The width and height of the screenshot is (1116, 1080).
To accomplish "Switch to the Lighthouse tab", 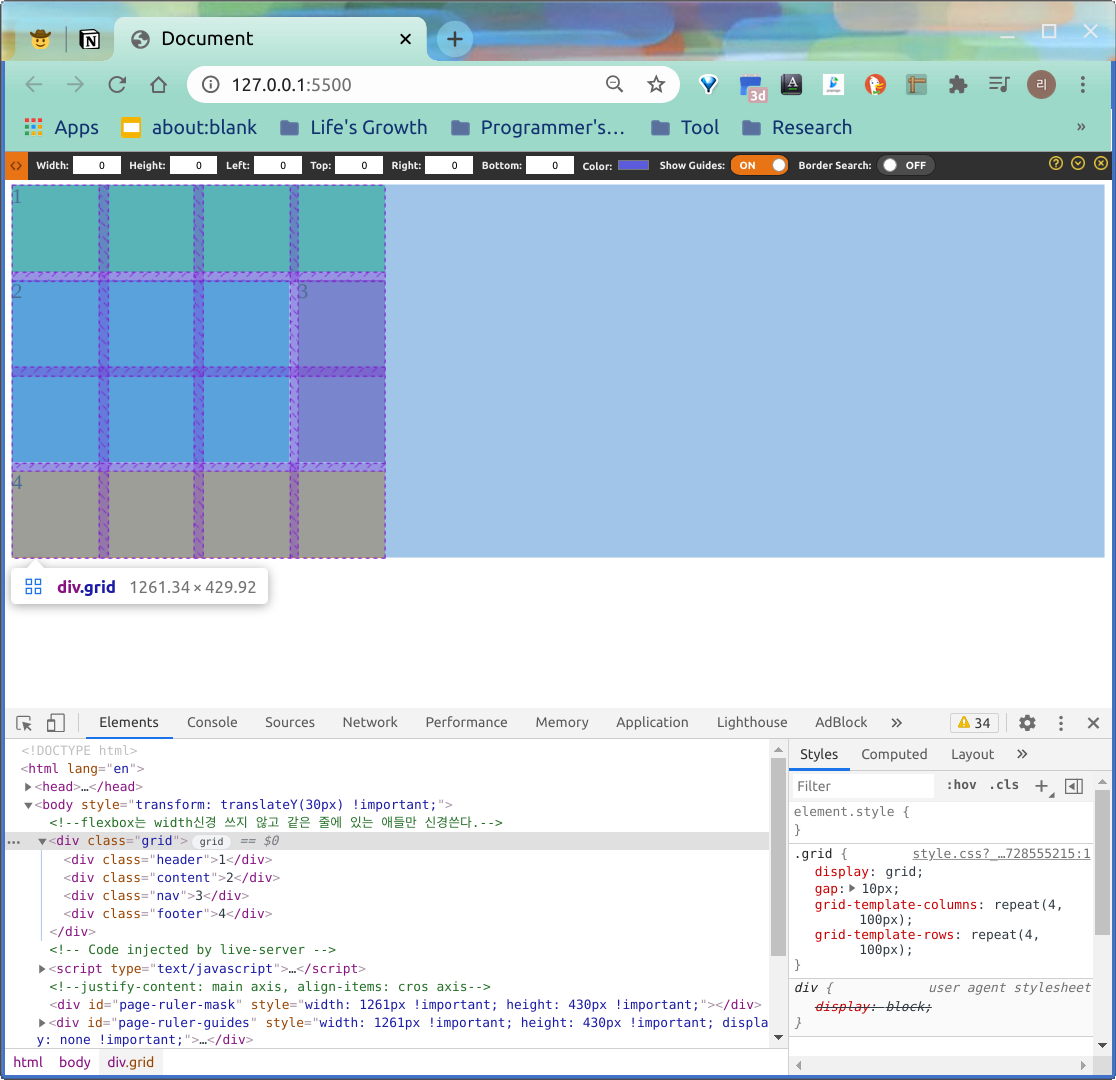I will point(752,722).
